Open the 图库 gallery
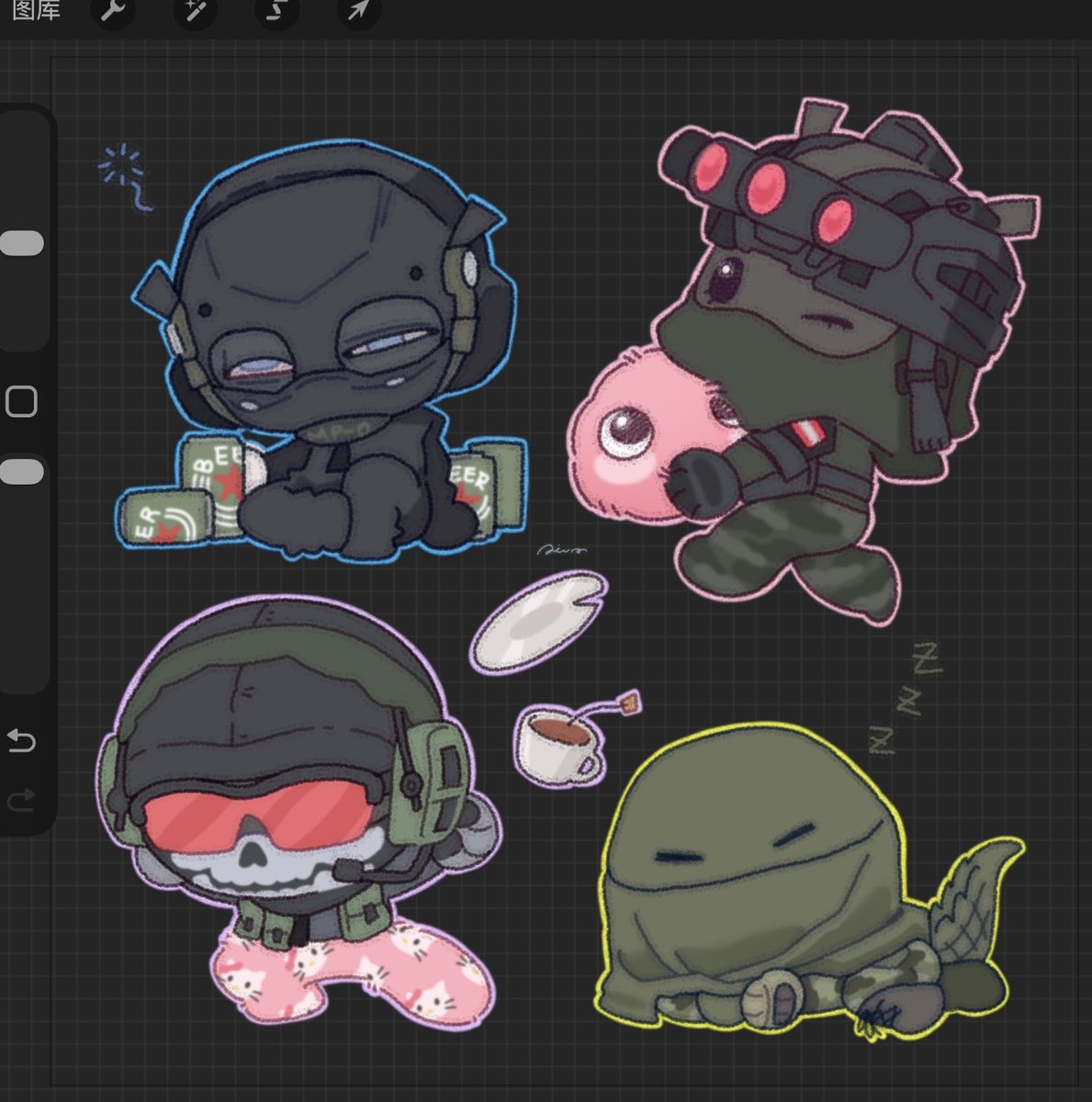 (36, 11)
